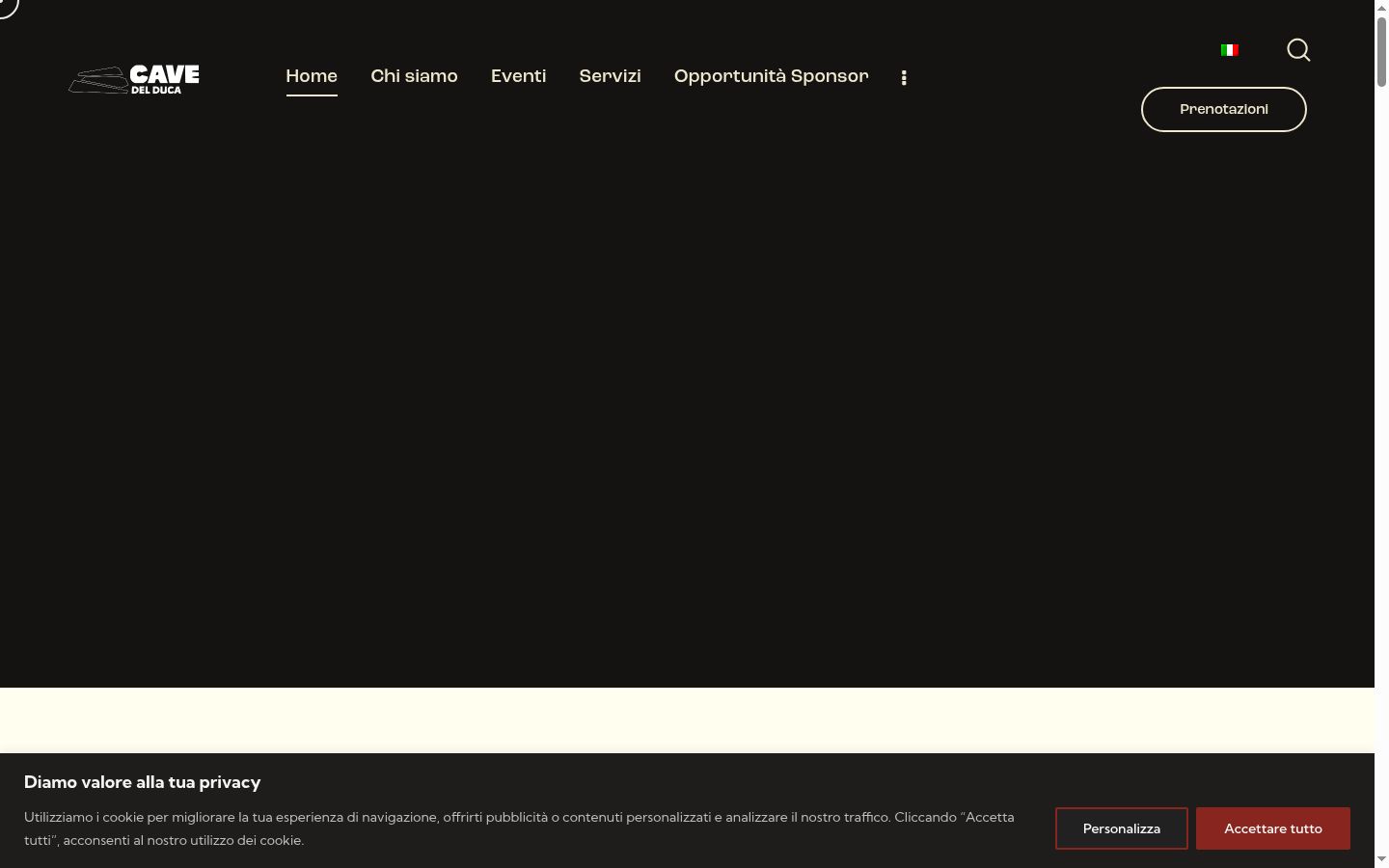Screen dimensions: 1389x868
Task: Accept all cookies with Accettare tutto
Action: coord(1273,828)
